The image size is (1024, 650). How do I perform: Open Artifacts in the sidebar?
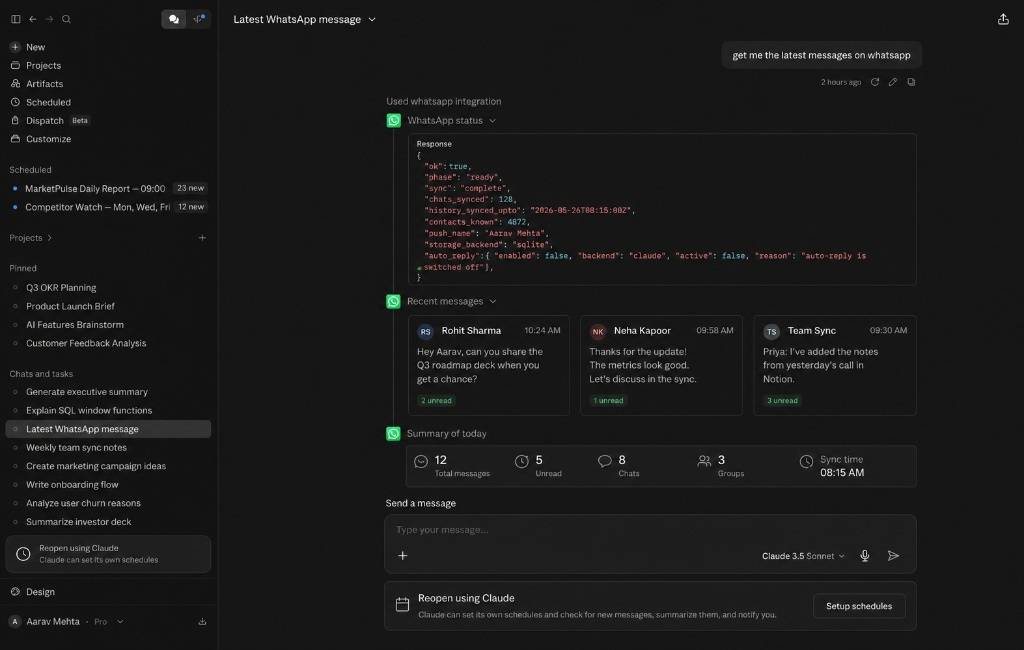pyautogui.click(x=37, y=84)
